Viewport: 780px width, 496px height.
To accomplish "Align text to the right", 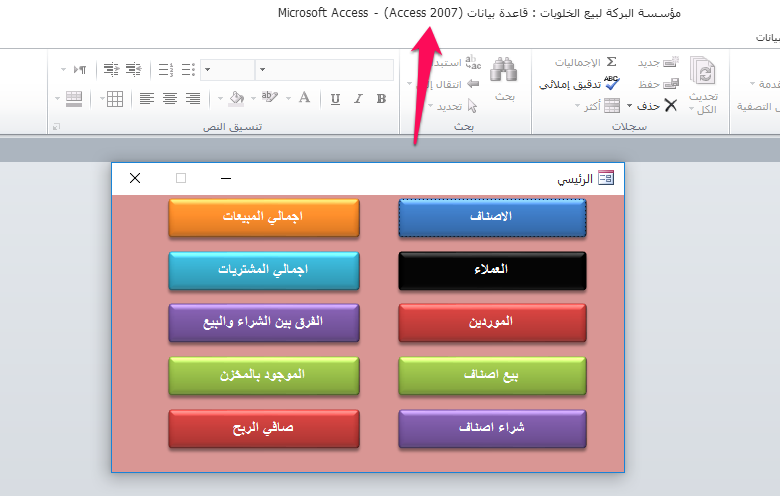I will pos(193,99).
